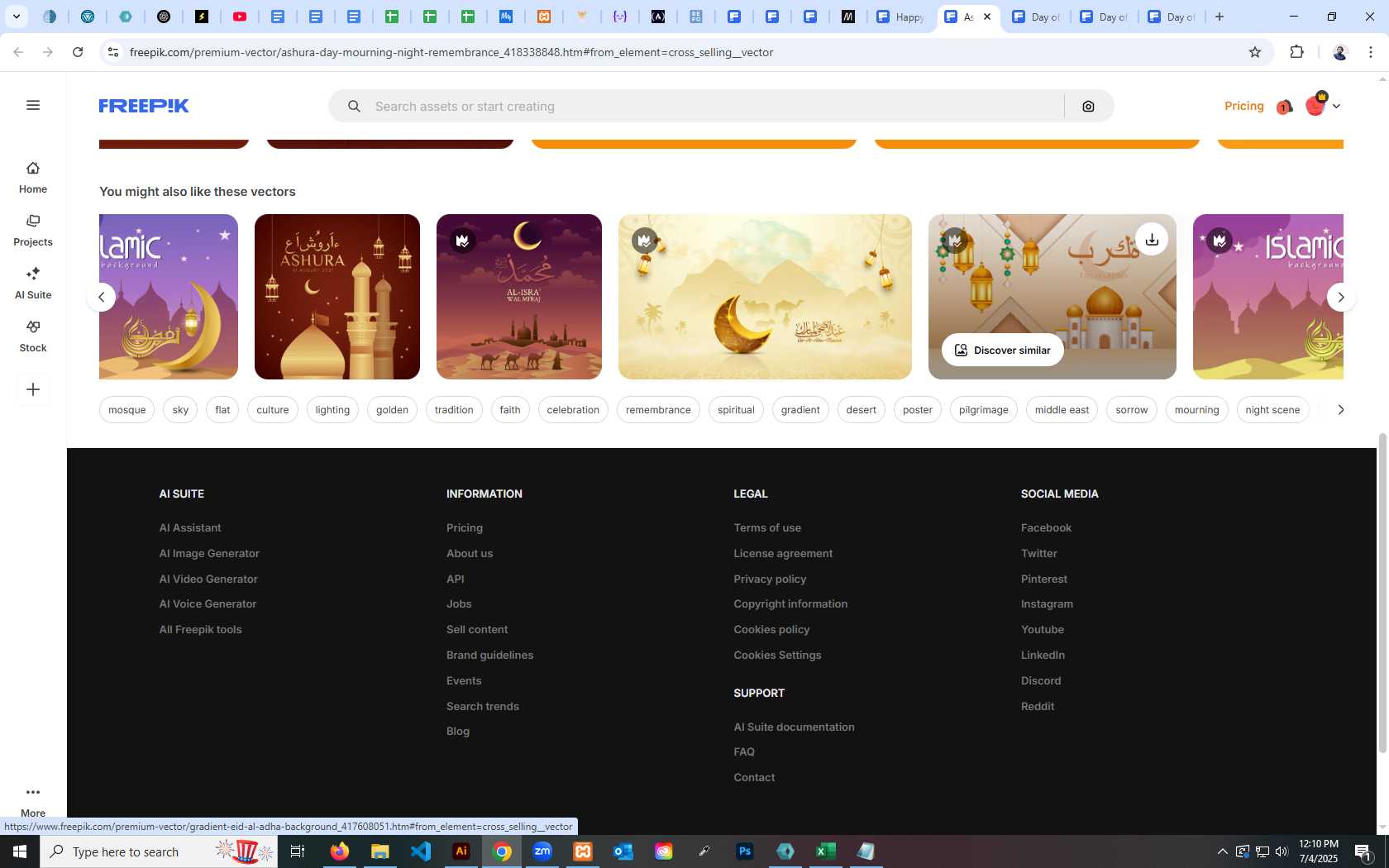Open Visual Studio Code from taskbar
1389x868 pixels.
pyautogui.click(x=421, y=851)
